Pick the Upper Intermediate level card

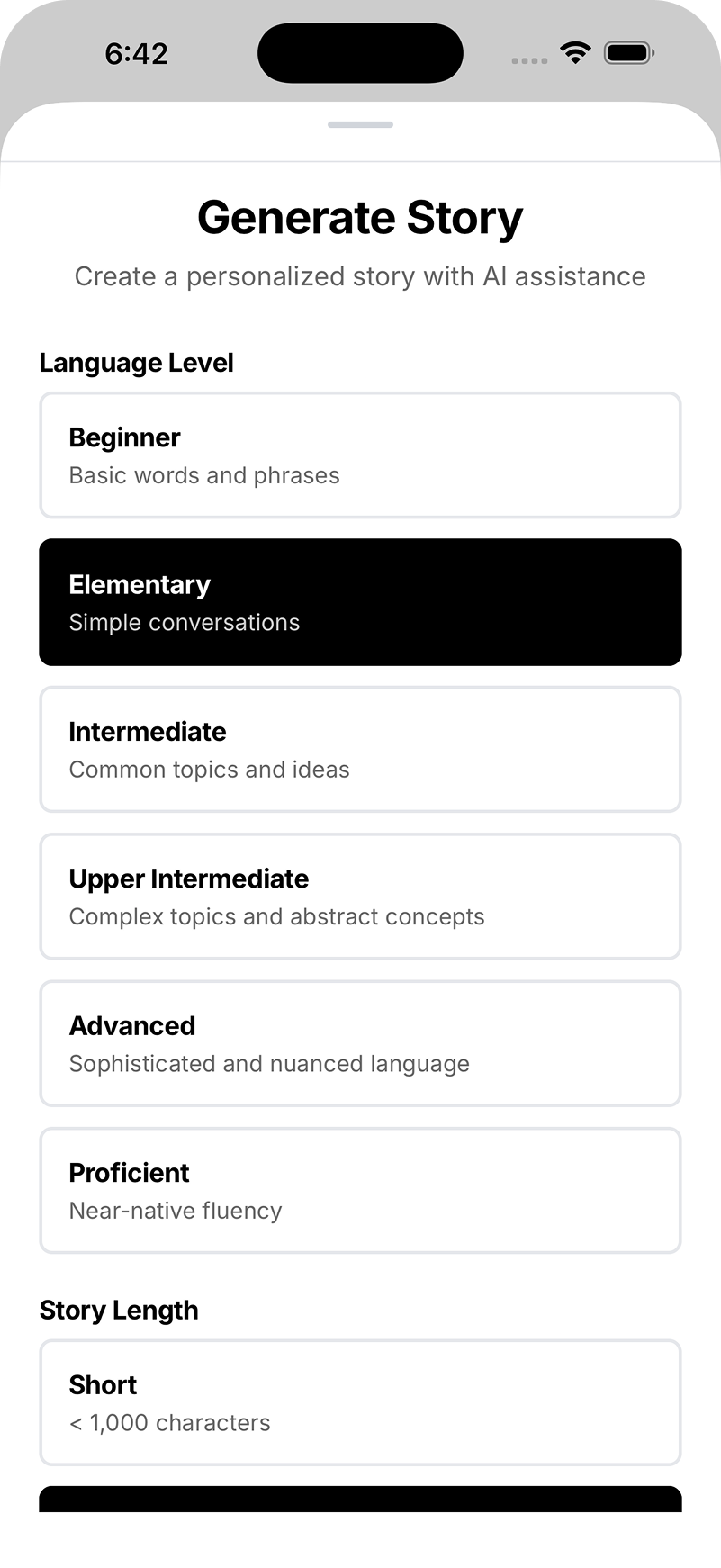click(x=360, y=897)
